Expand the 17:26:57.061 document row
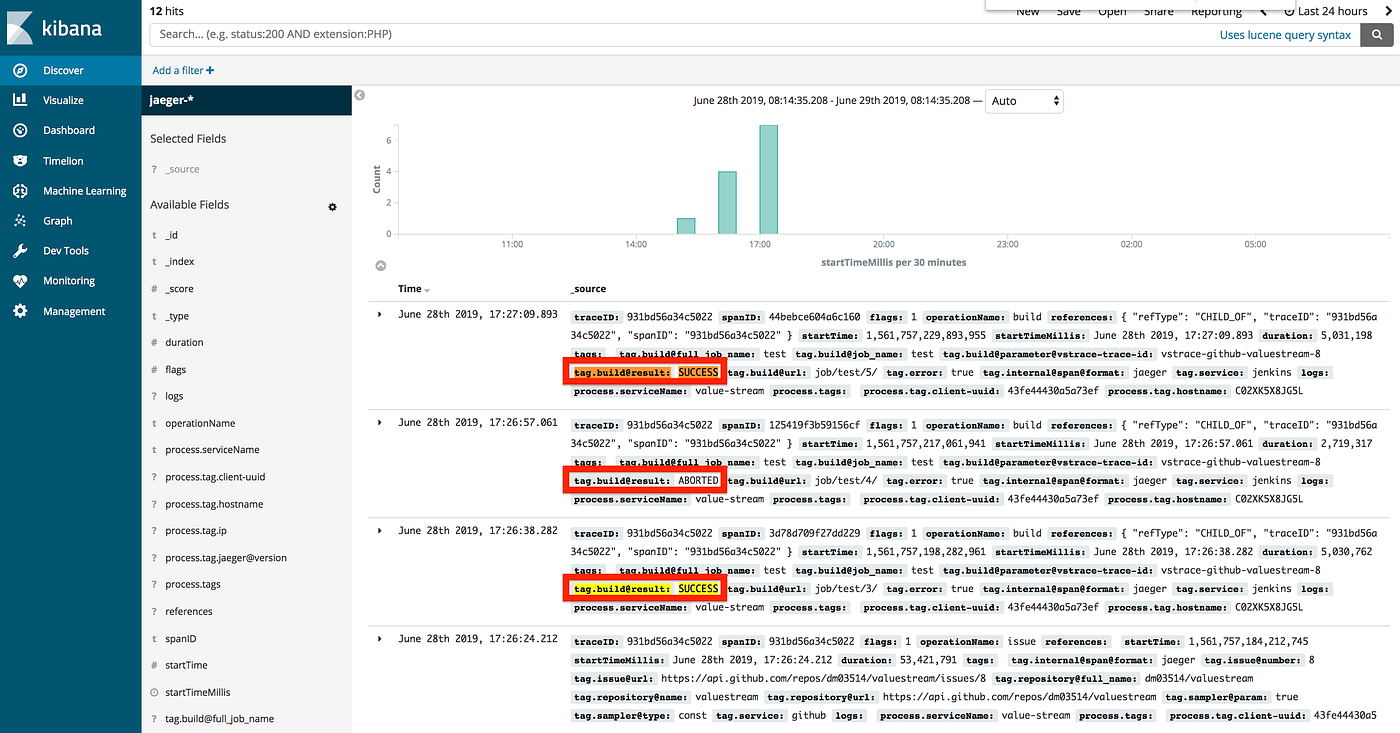The image size is (1400, 733). (x=379, y=422)
